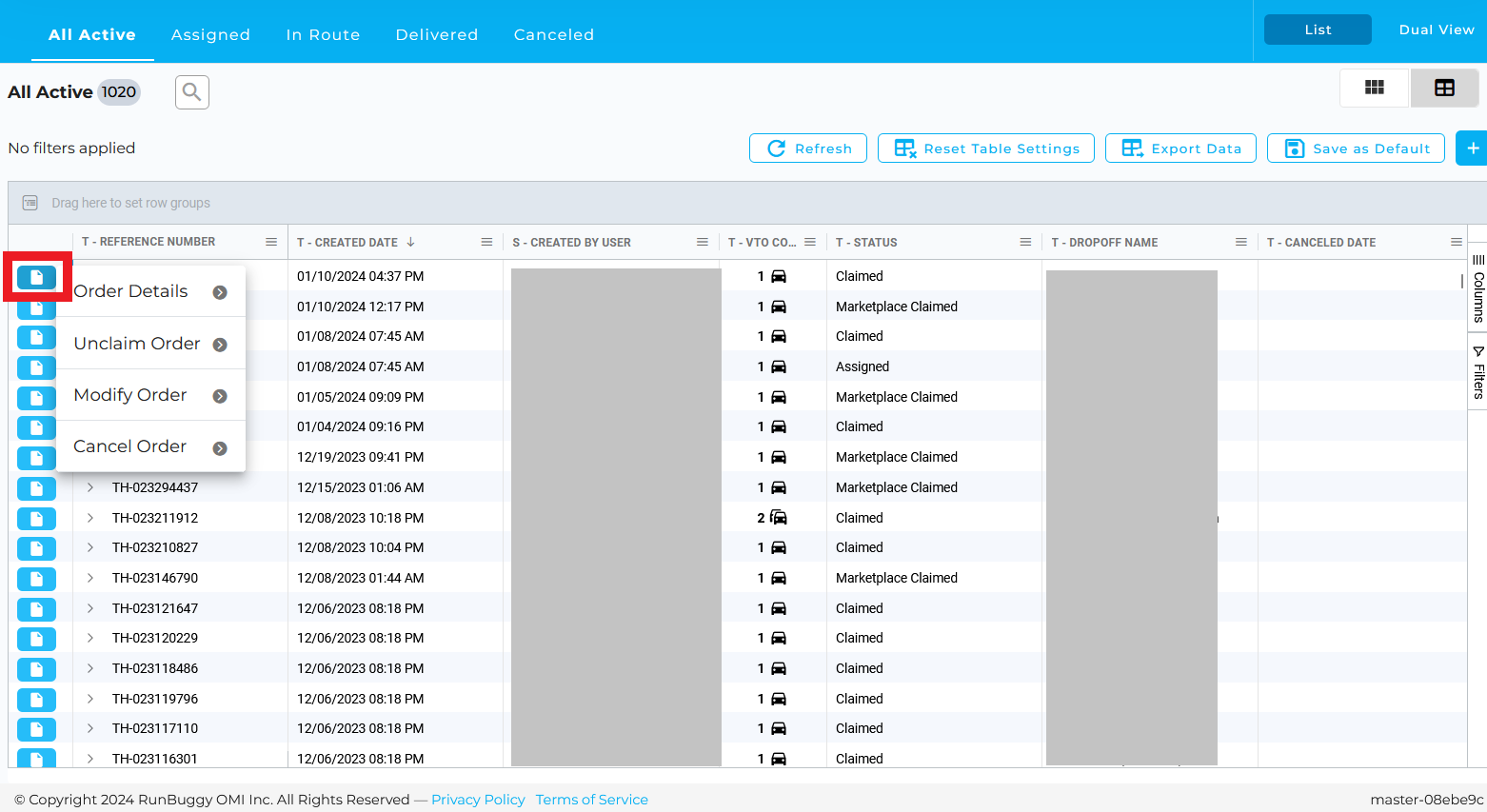Screen dimensions: 1487x812
Task: Open document icon for TH-023211912 row
Action: click(36, 519)
